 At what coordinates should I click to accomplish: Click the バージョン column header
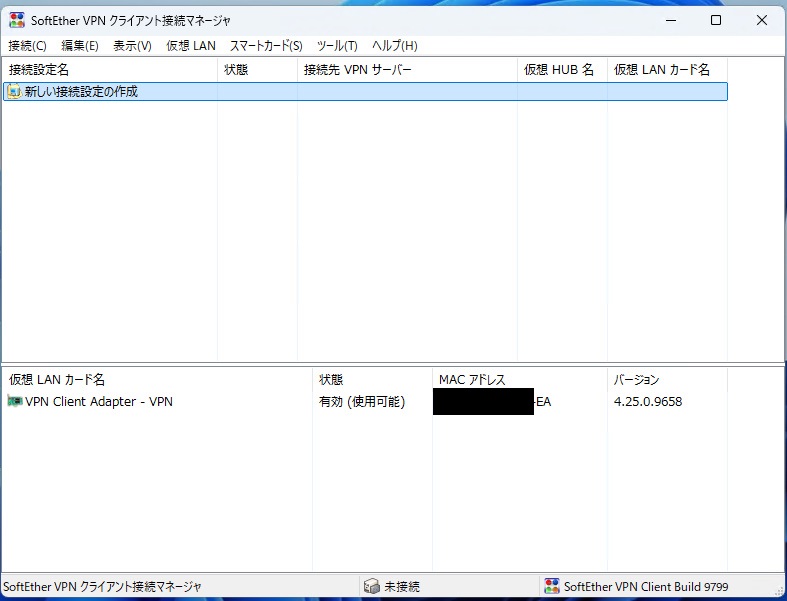coord(636,380)
